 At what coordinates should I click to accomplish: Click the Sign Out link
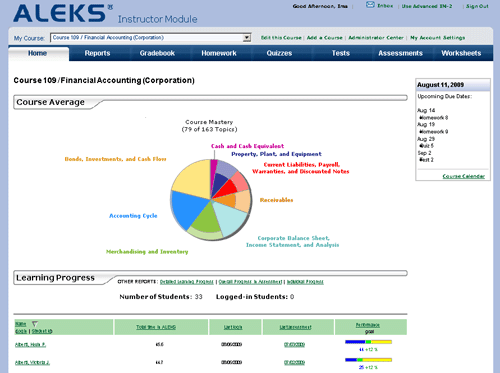coord(477,6)
